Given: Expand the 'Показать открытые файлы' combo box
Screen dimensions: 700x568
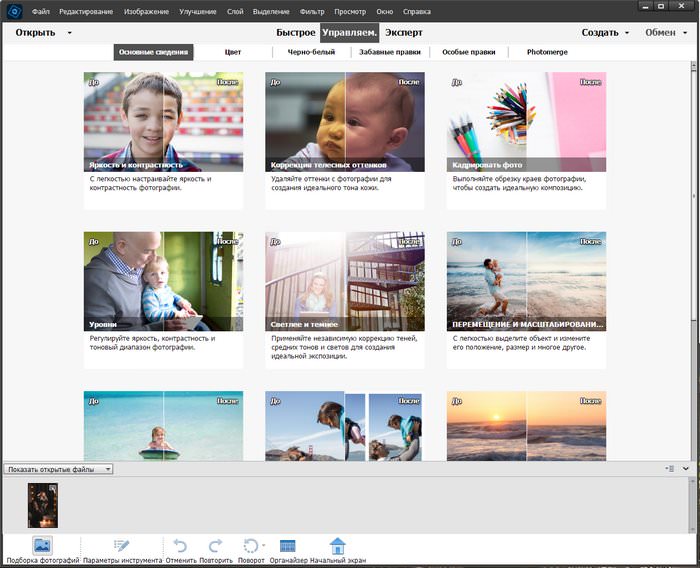Looking at the screenshot, I should (107, 469).
